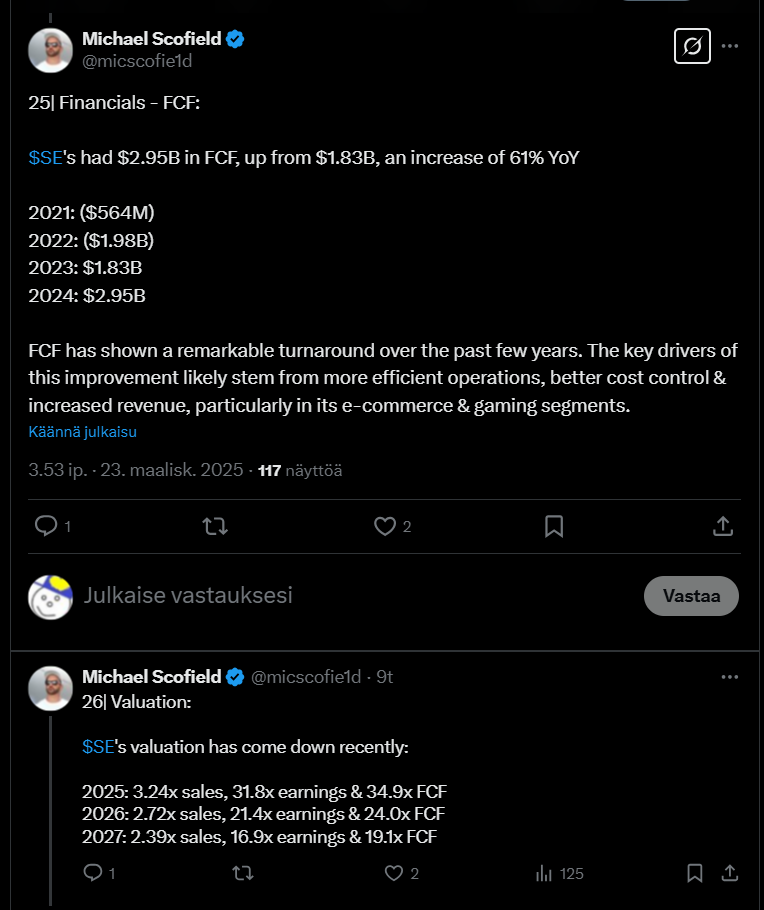View analytics of the Valuation post
Image resolution: width=764 pixels, height=910 pixels.
545,873
